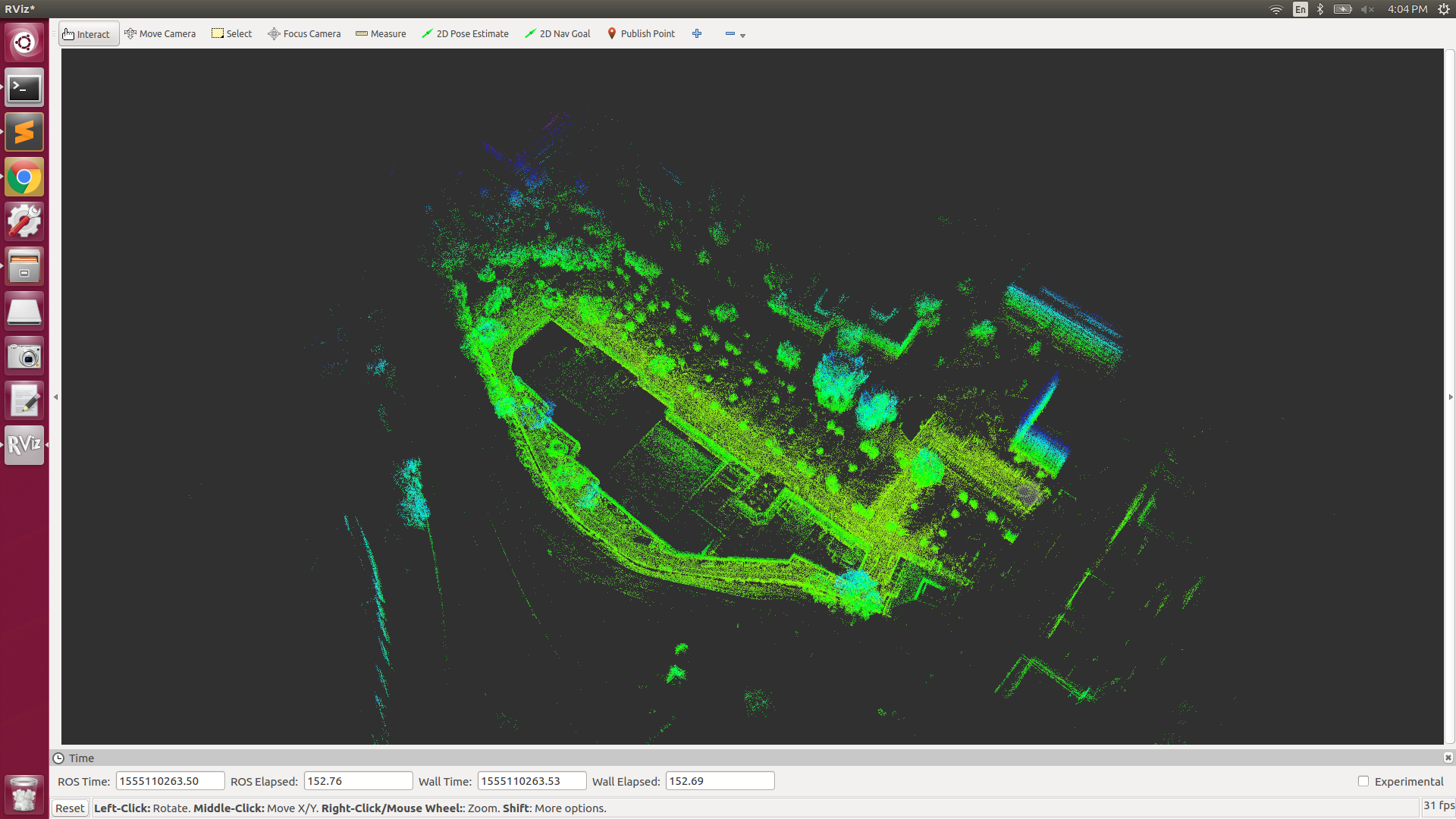Click the Wall Elapsed field
This screenshot has width=1456, height=819.
pyautogui.click(x=719, y=781)
